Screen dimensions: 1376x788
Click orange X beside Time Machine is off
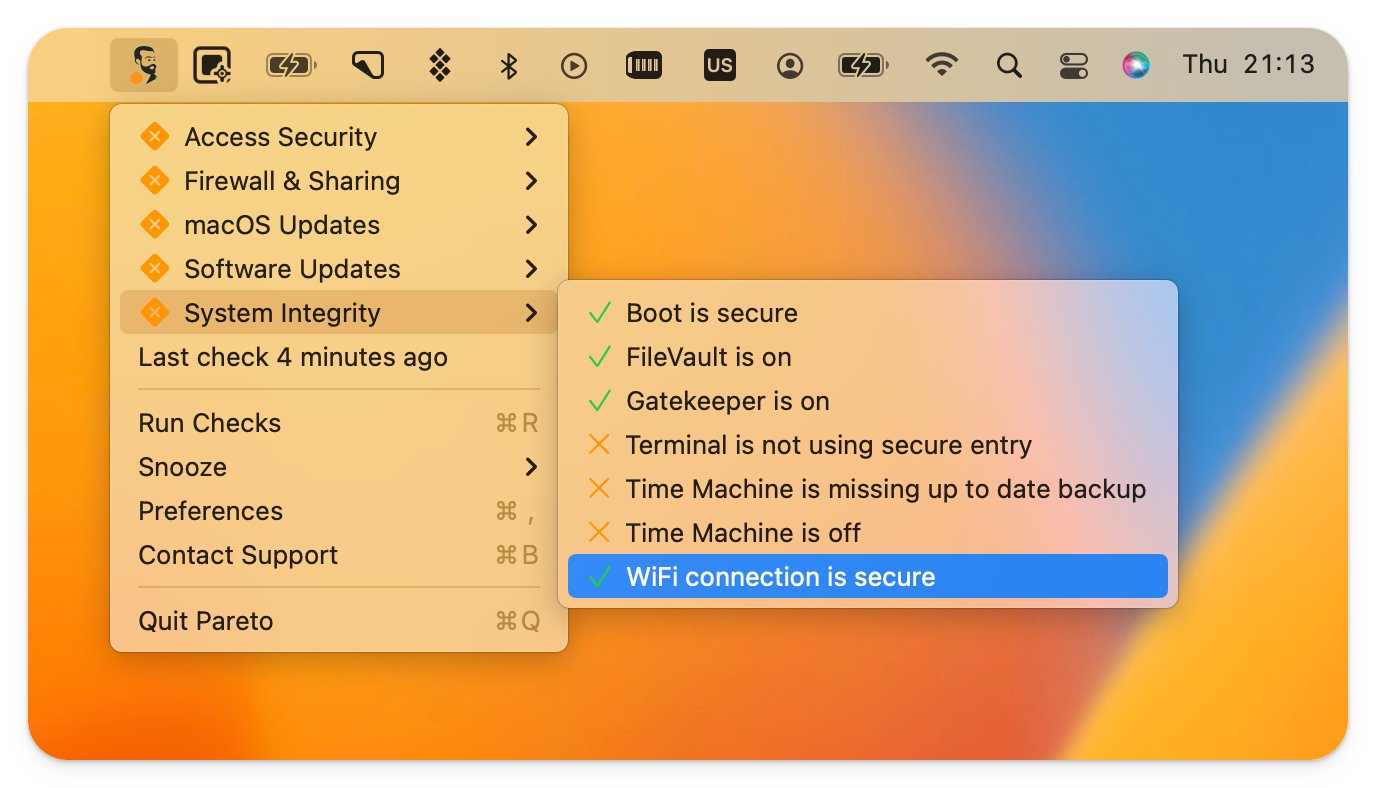pos(599,533)
